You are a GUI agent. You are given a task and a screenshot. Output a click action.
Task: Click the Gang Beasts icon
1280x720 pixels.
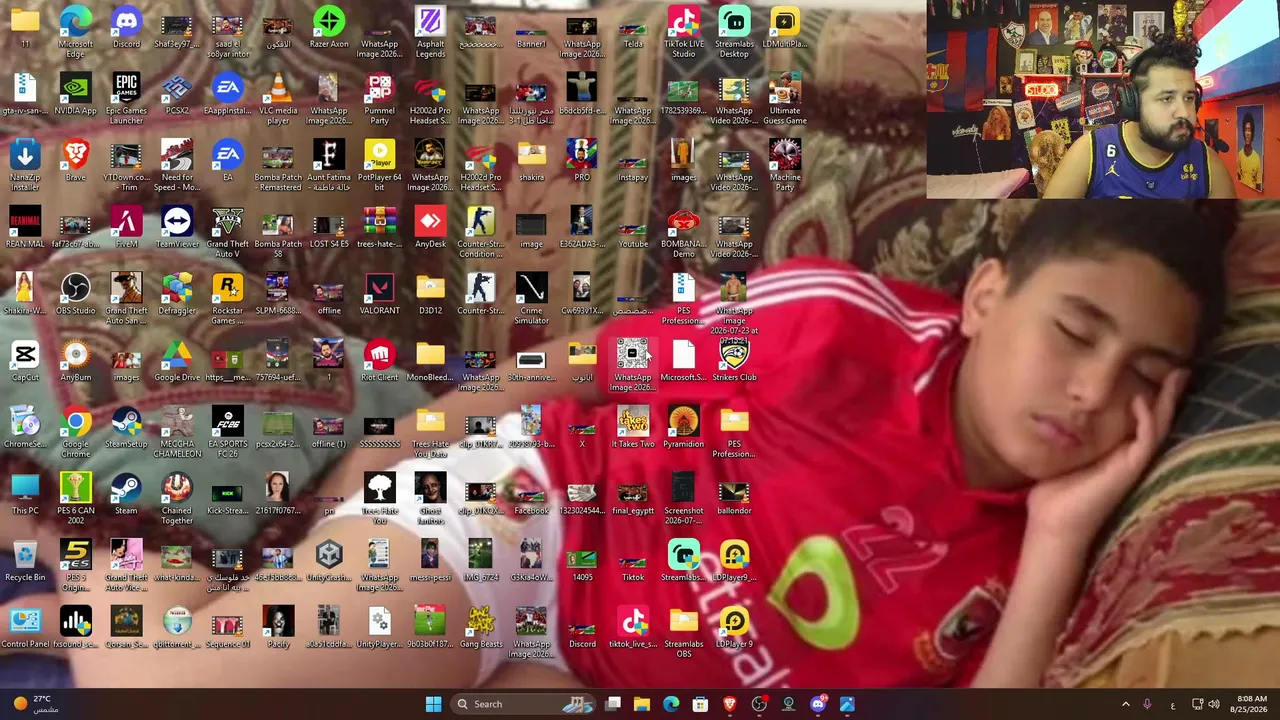pyautogui.click(x=480, y=628)
